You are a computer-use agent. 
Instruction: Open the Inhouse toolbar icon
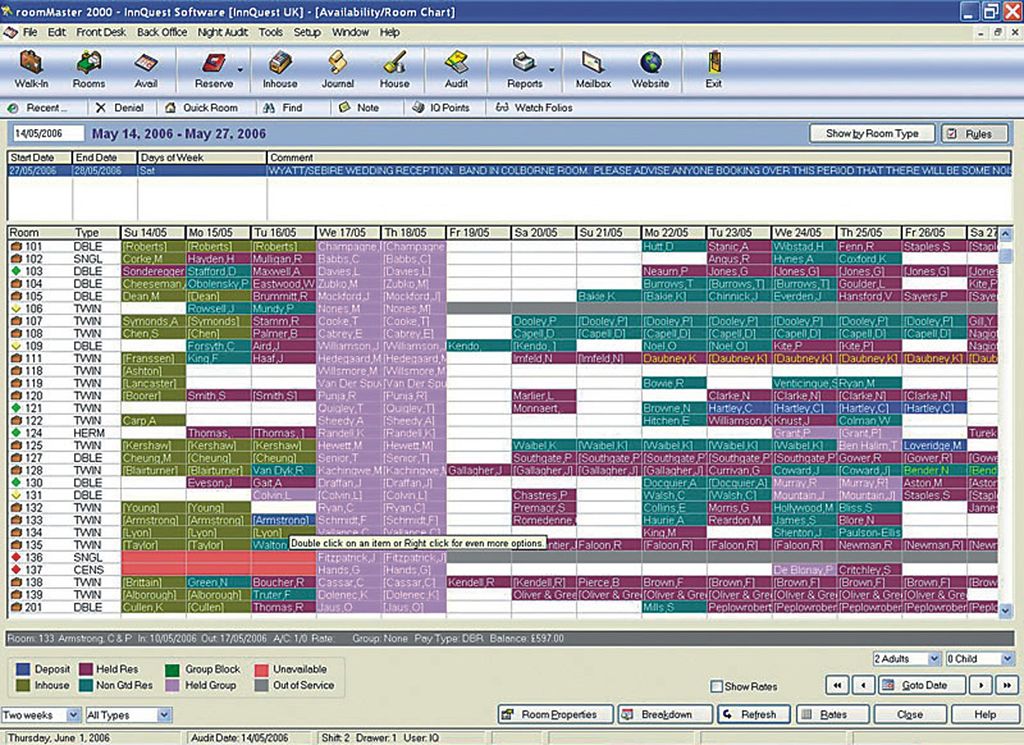(280, 69)
